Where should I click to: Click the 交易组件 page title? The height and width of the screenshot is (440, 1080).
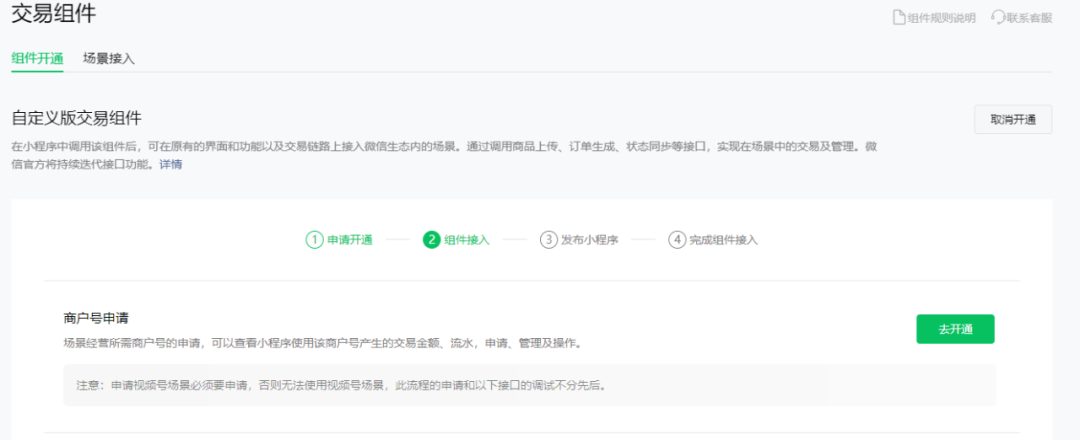[54, 14]
